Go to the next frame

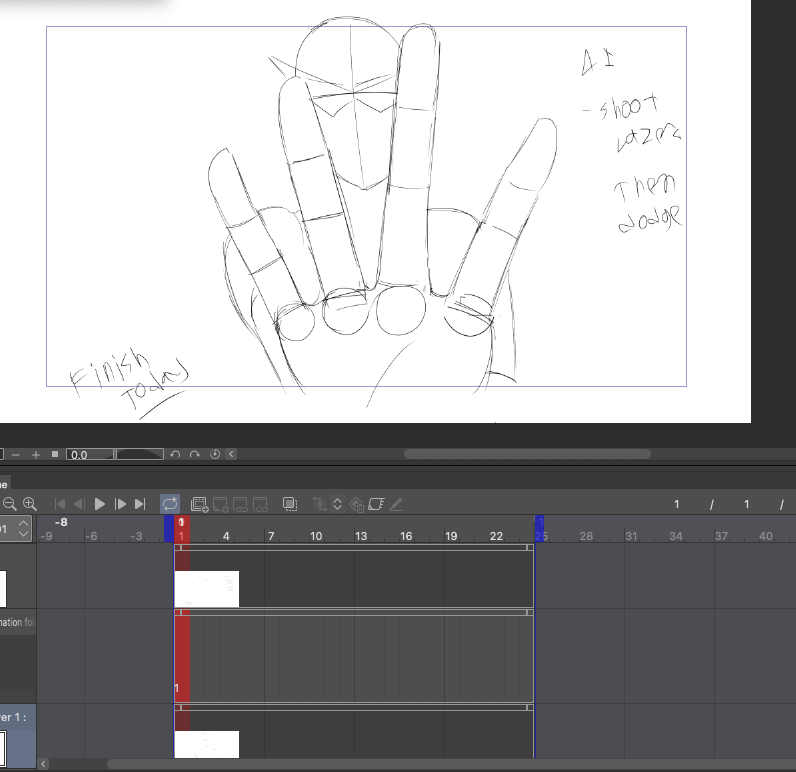(120, 504)
